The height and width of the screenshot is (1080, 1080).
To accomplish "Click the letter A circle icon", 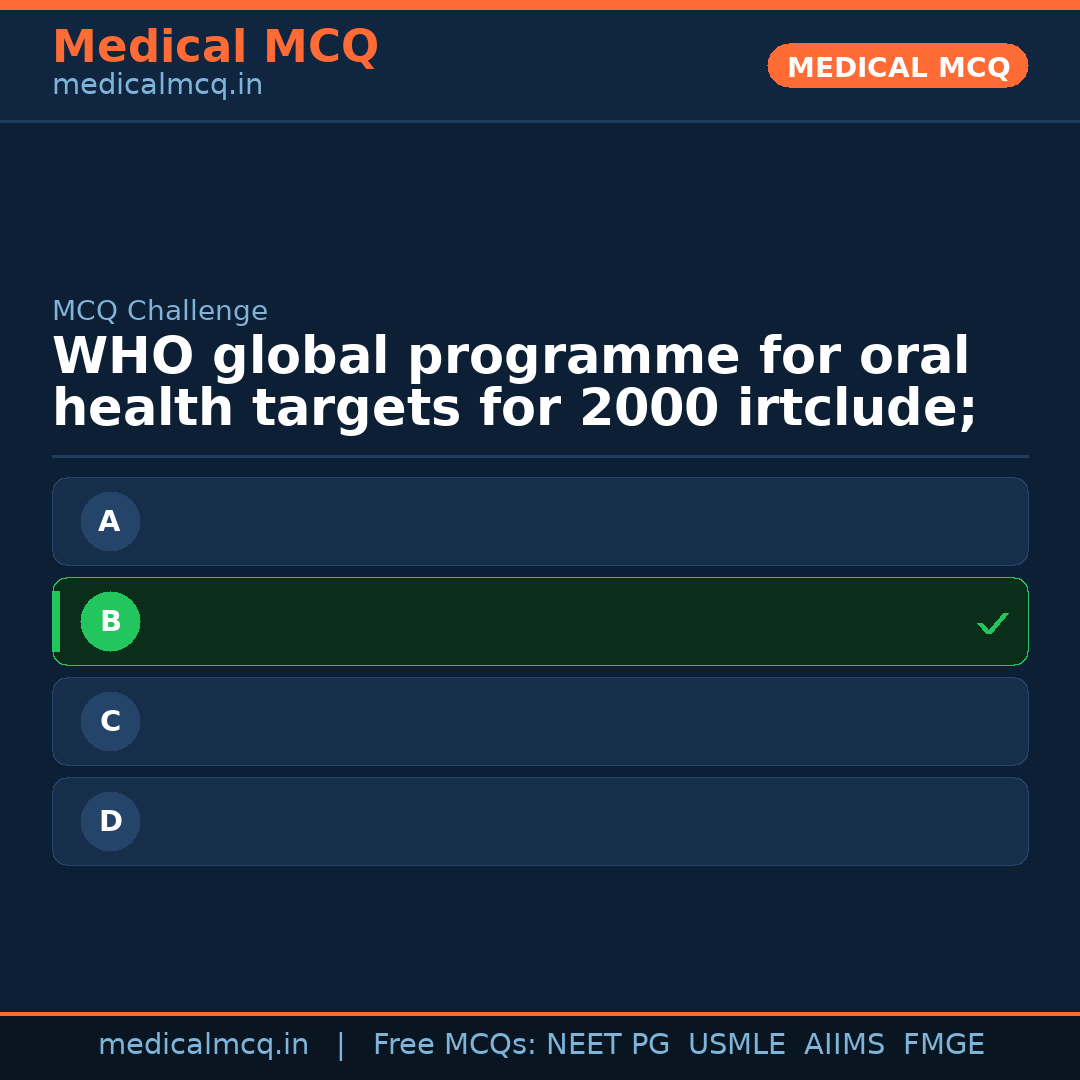I will pyautogui.click(x=110, y=521).
